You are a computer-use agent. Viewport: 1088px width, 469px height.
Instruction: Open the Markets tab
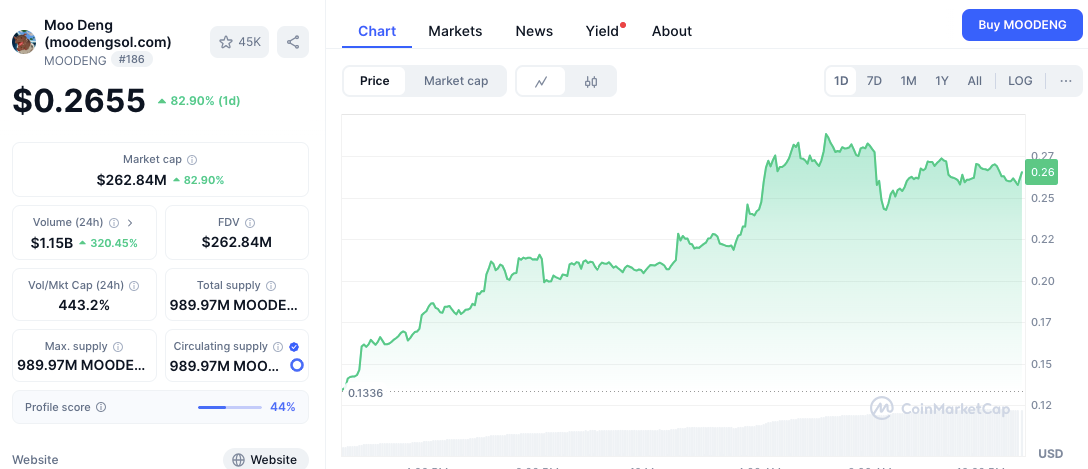pyautogui.click(x=455, y=31)
